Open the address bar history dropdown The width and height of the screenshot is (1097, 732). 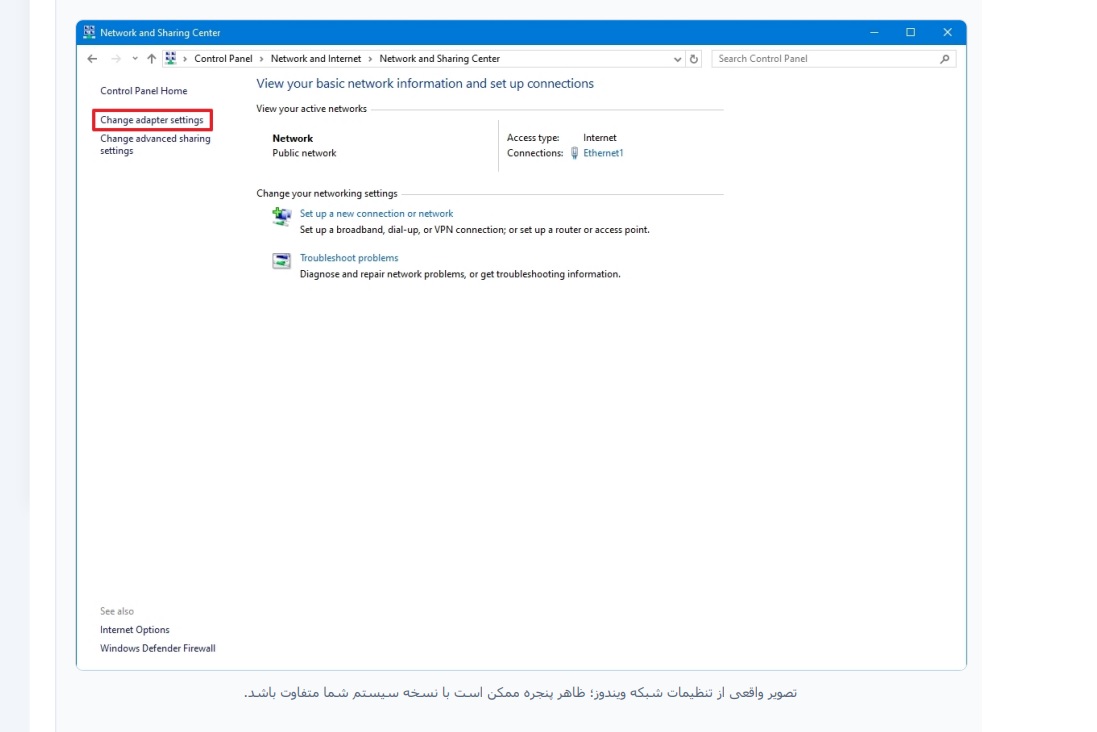pos(677,59)
